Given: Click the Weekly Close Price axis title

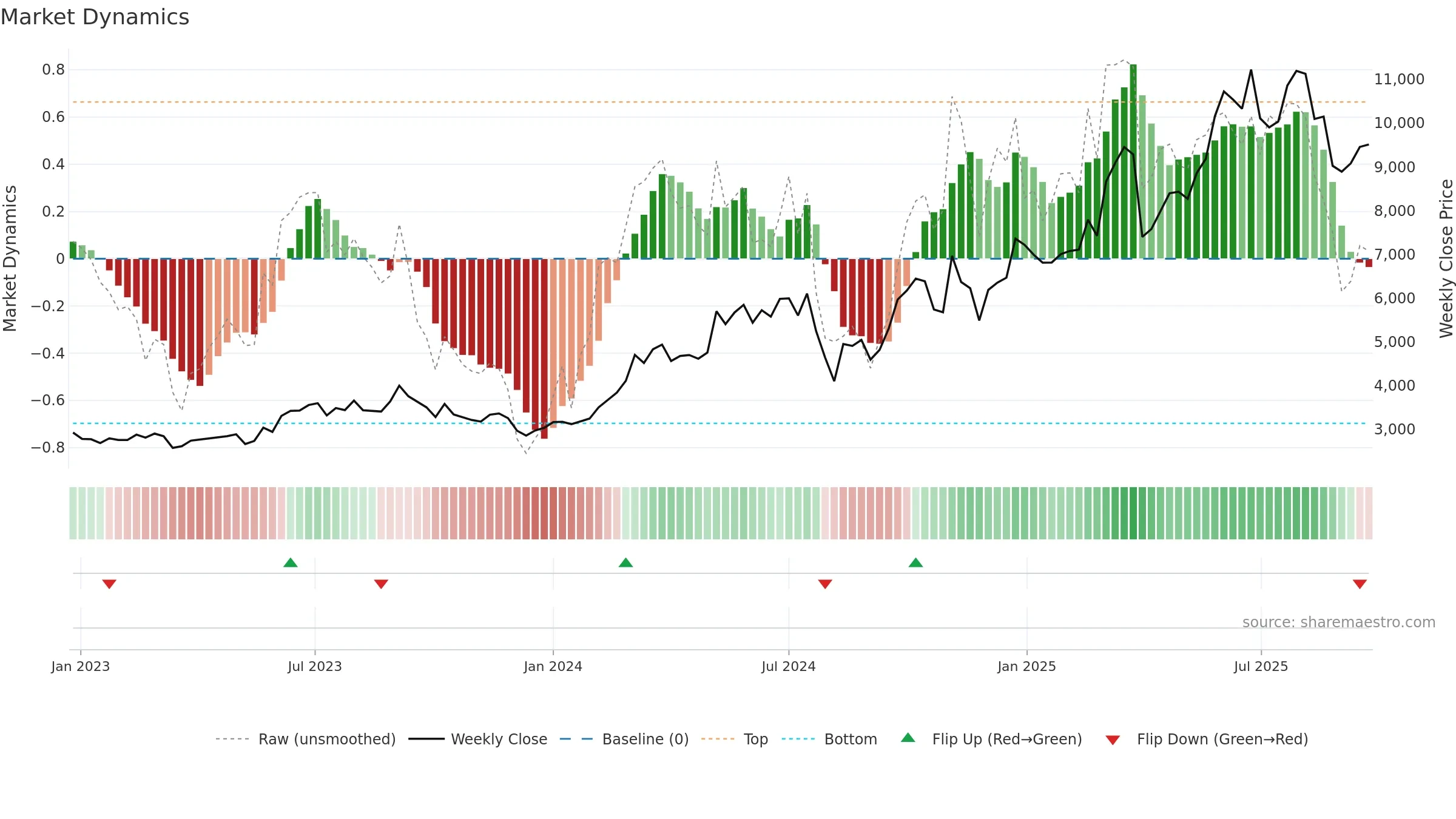Looking at the screenshot, I should pos(1446,258).
